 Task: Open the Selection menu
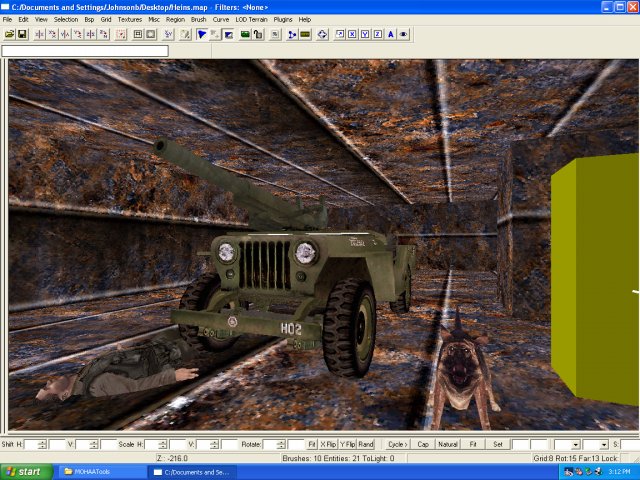click(66, 19)
